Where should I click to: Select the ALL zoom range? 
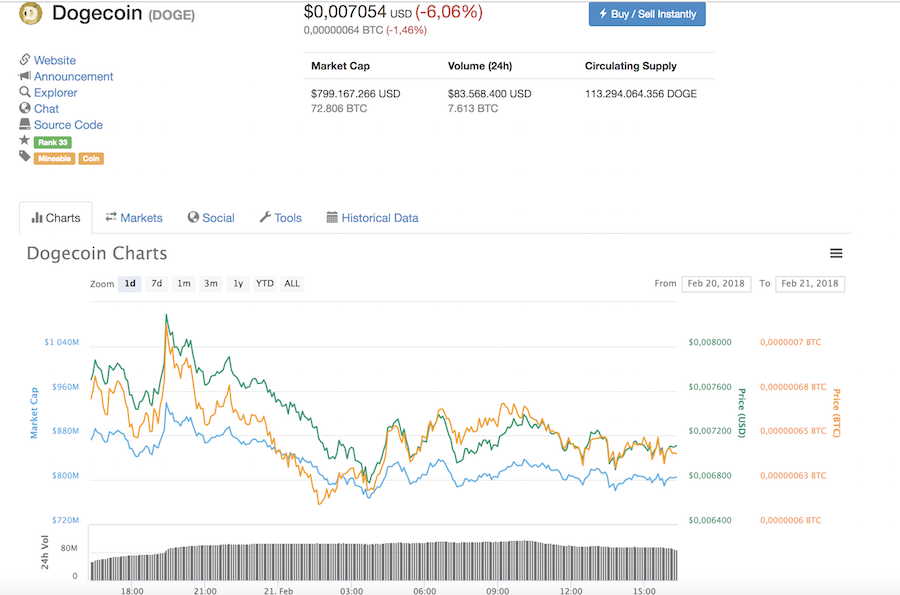pos(292,283)
